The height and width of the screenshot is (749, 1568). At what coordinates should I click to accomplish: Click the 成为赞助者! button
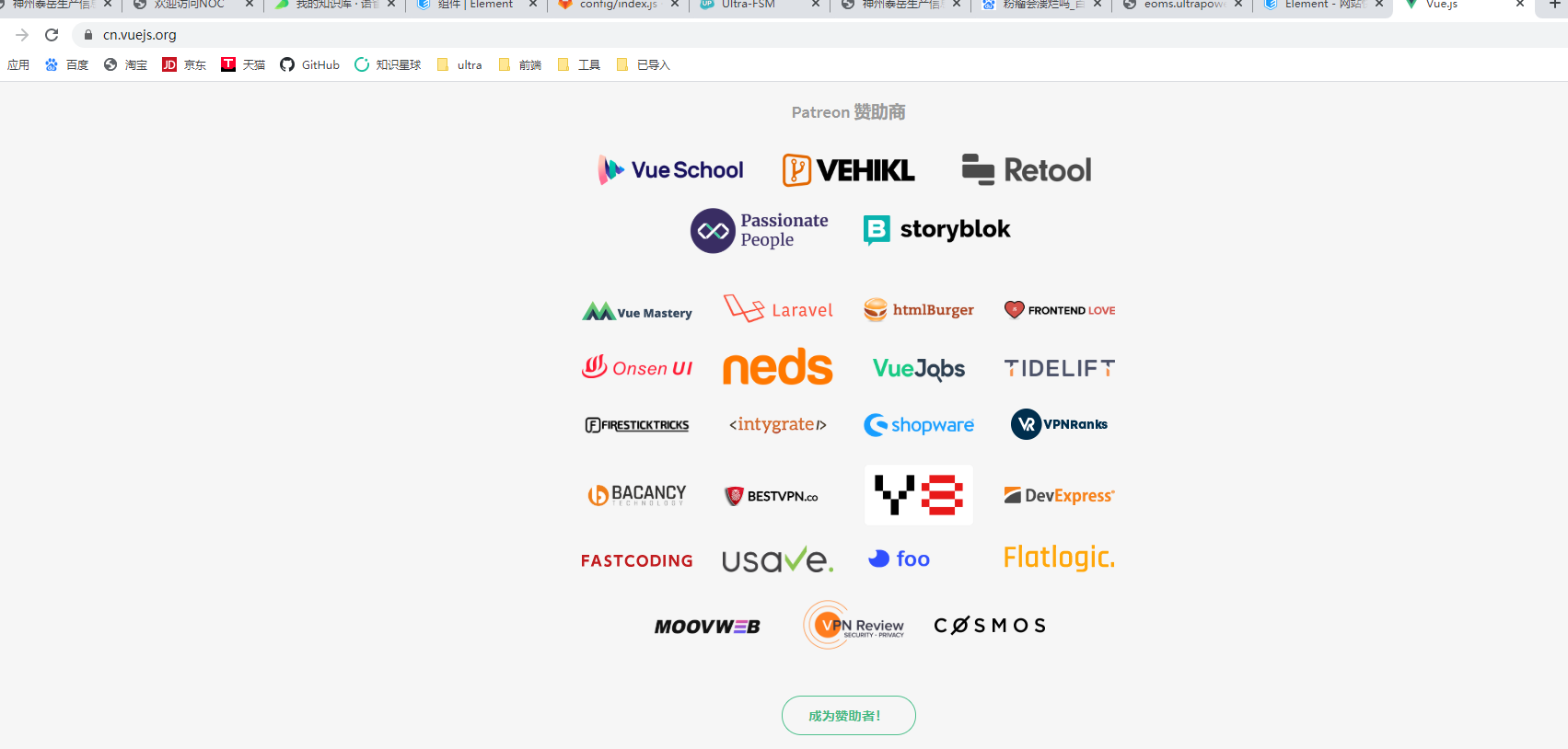point(849,716)
